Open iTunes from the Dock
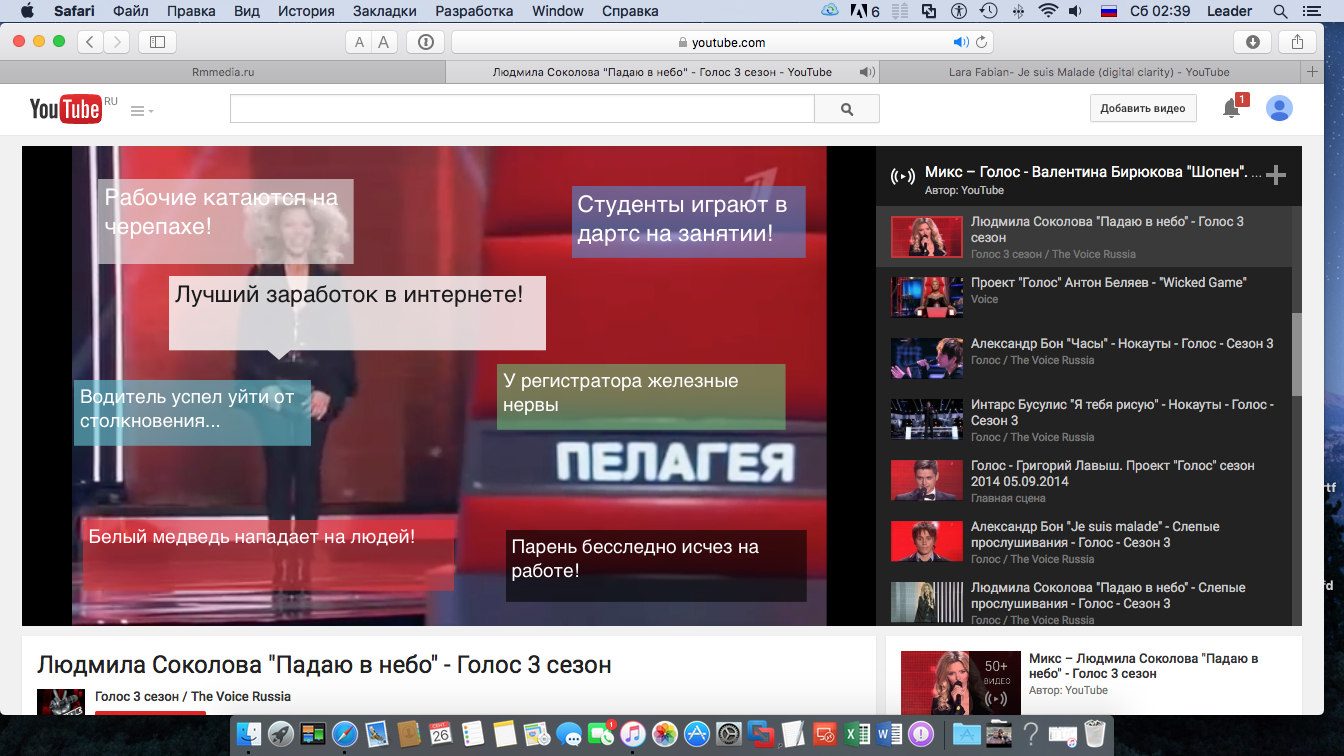This screenshot has height=756, width=1344. (x=633, y=735)
